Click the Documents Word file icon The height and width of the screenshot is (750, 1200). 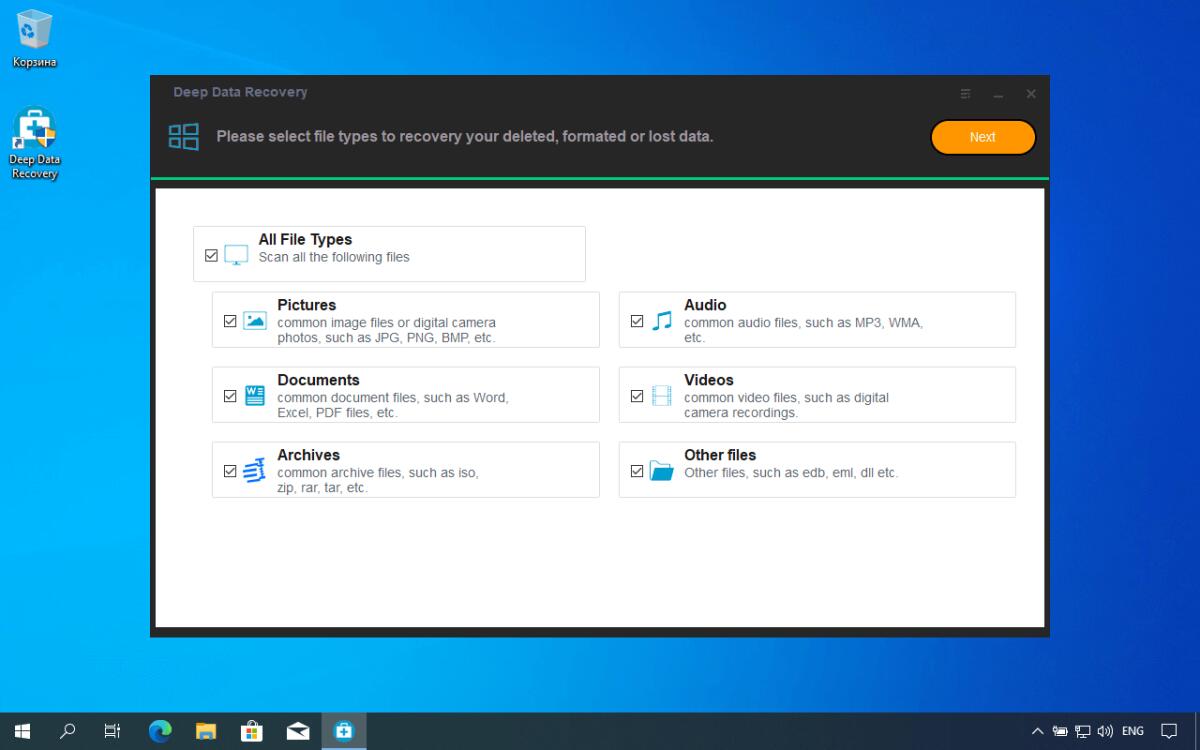(x=255, y=395)
